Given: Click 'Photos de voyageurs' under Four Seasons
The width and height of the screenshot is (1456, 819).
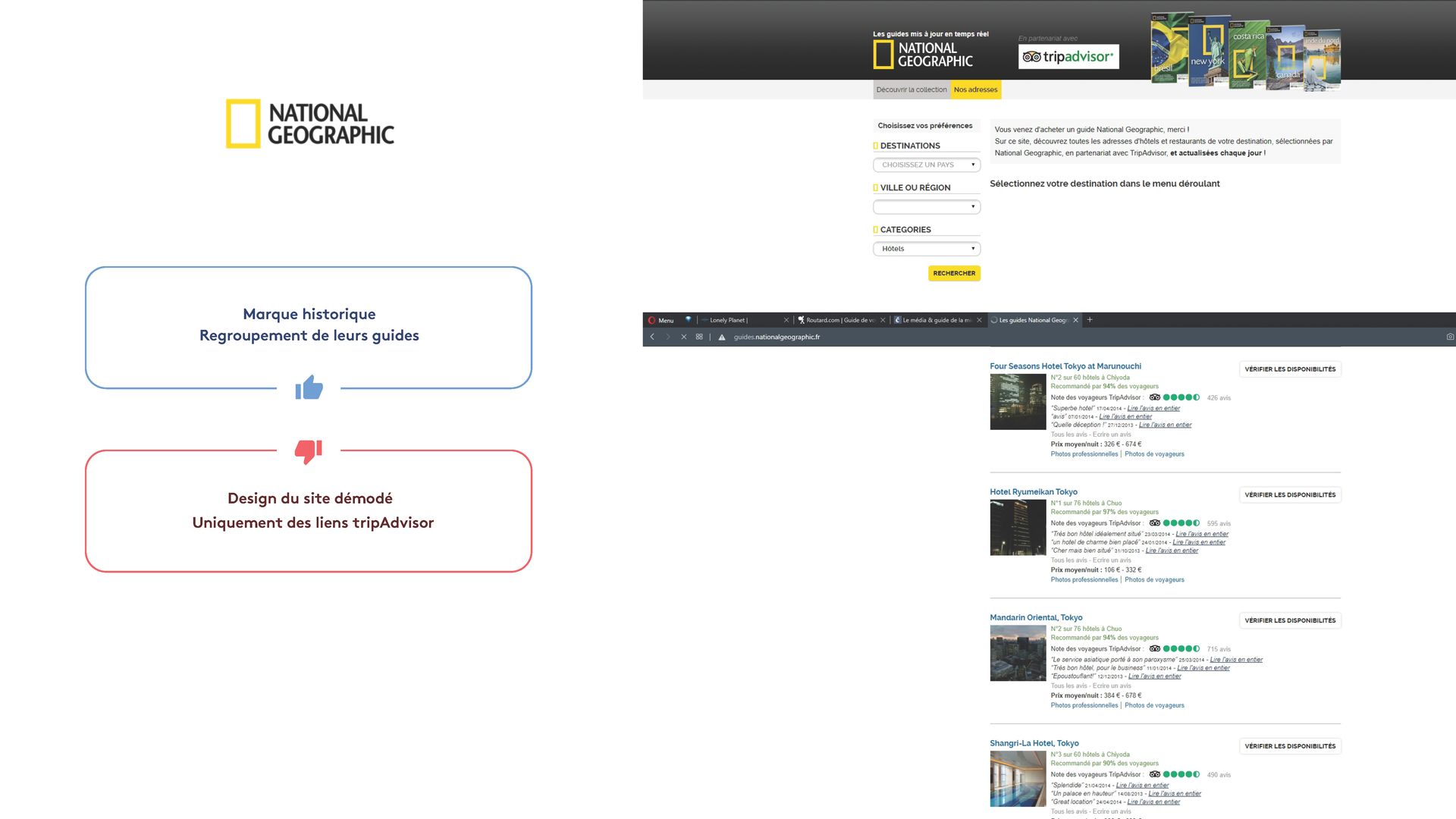Looking at the screenshot, I should pos(1154,454).
